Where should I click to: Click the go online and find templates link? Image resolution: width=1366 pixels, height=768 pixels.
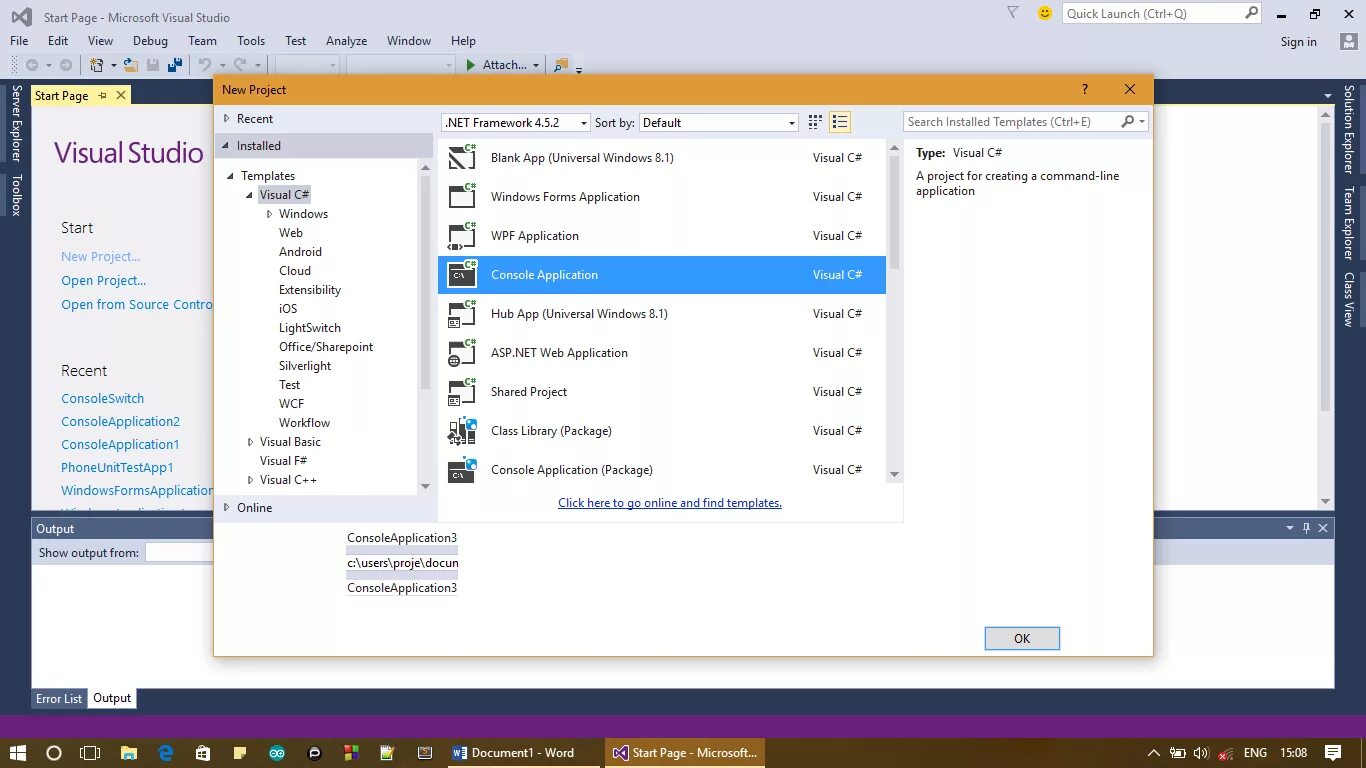tap(670, 503)
